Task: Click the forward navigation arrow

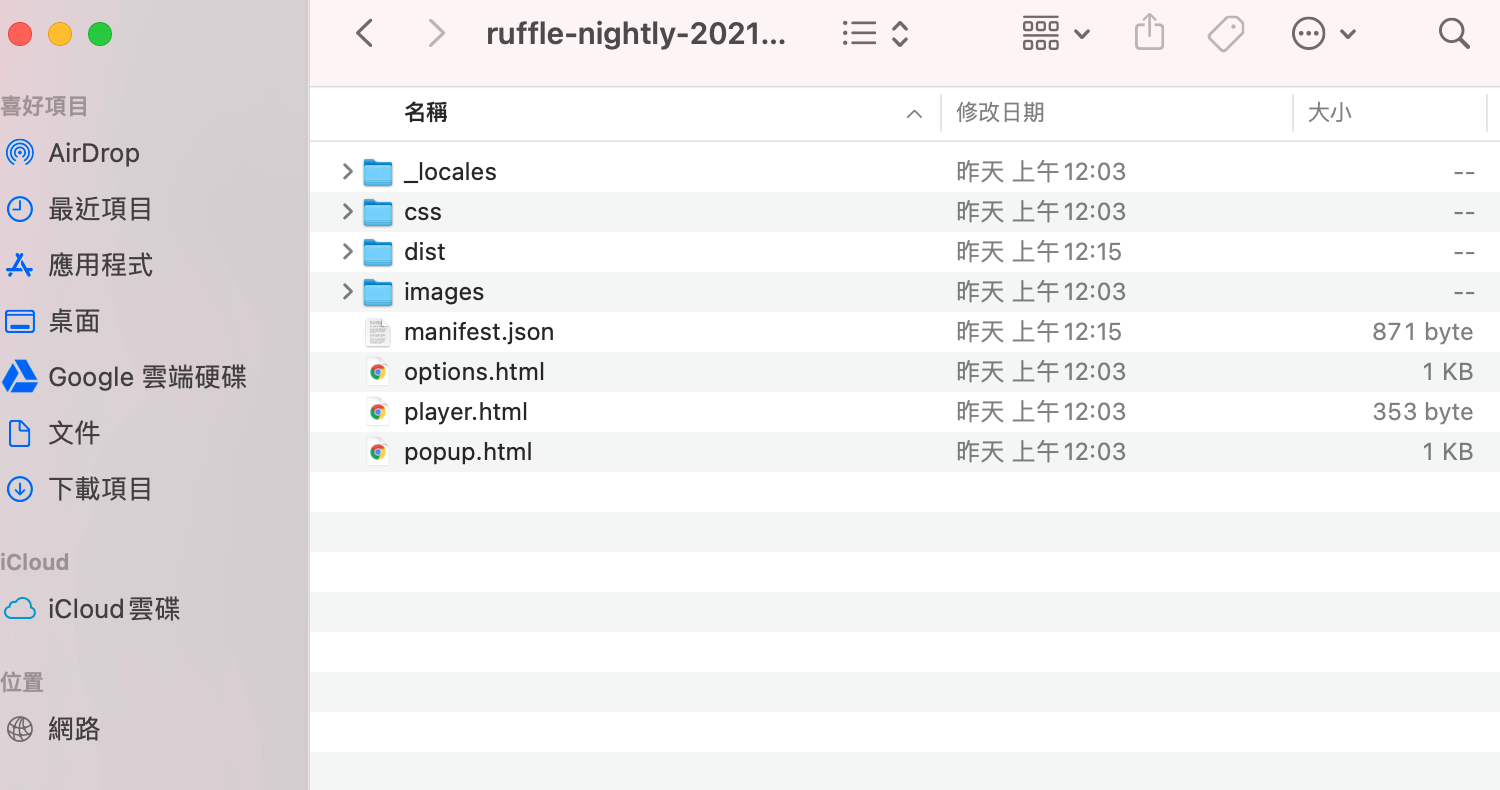Action: (x=436, y=34)
